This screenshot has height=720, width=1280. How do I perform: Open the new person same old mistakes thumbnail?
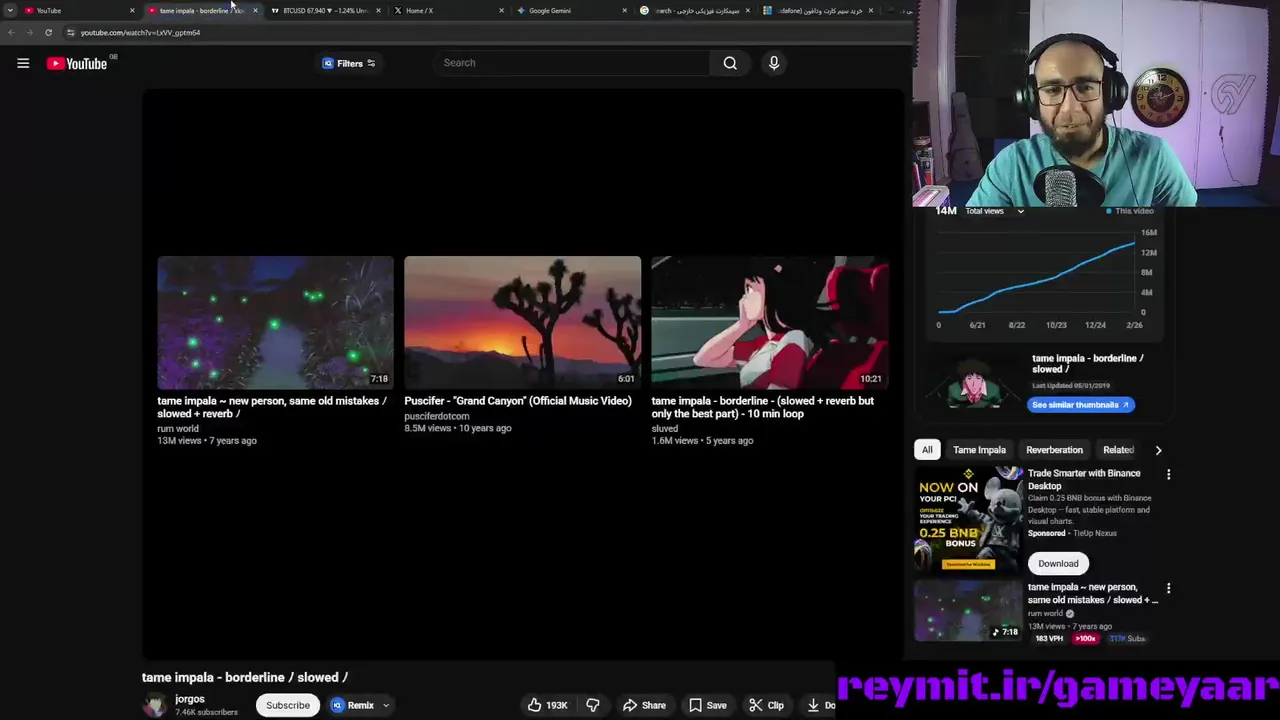pos(275,322)
